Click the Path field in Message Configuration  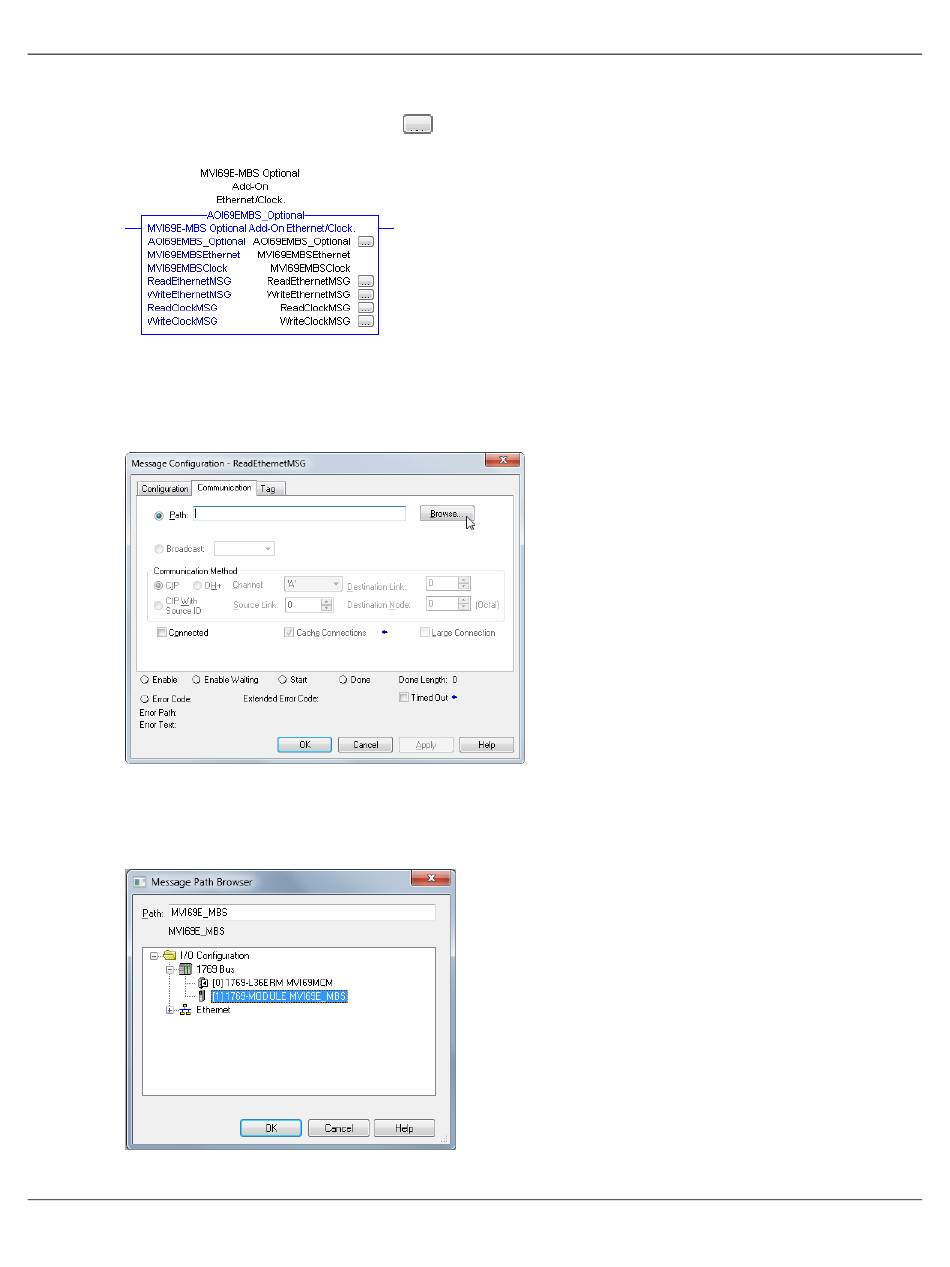(300, 514)
